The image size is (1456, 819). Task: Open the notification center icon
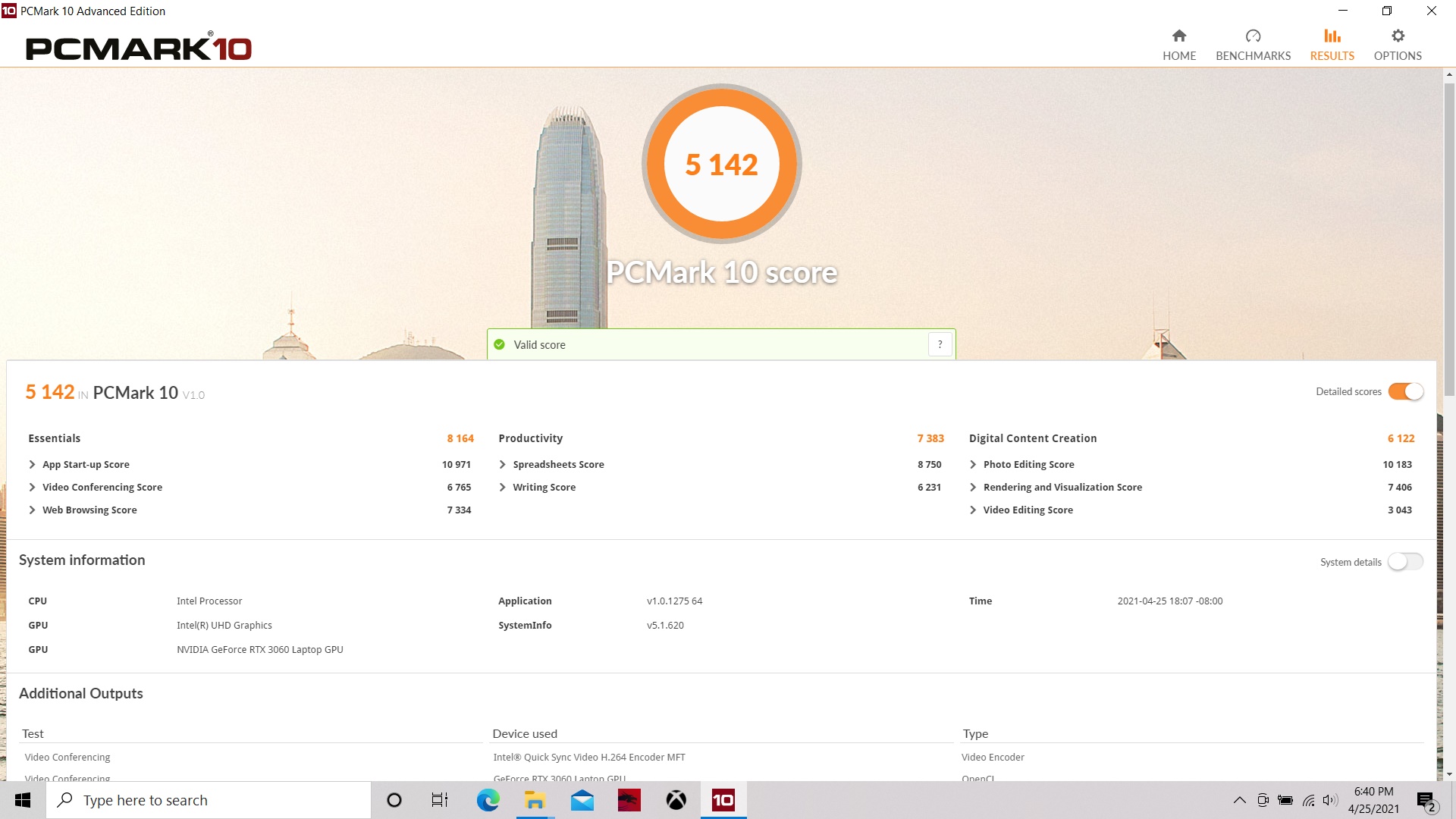coord(1426,801)
